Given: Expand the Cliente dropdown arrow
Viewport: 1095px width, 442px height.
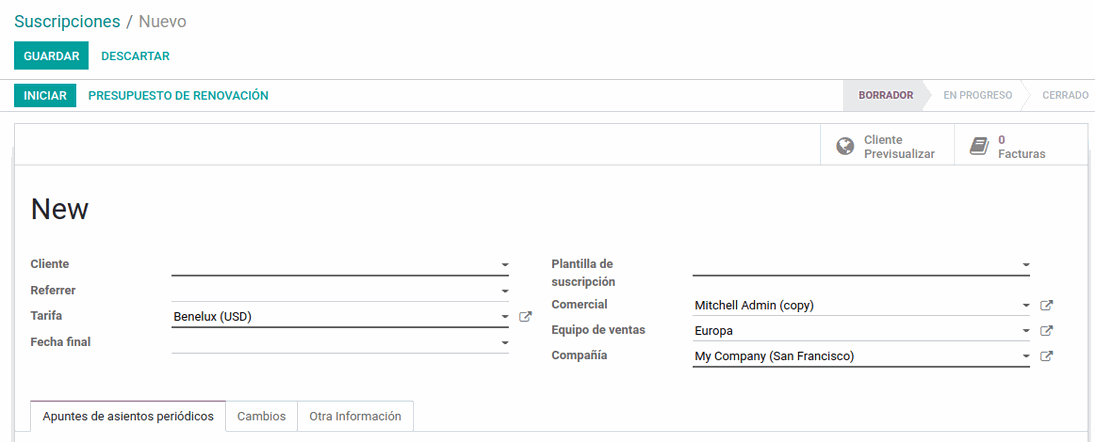Looking at the screenshot, I should pyautogui.click(x=504, y=265).
